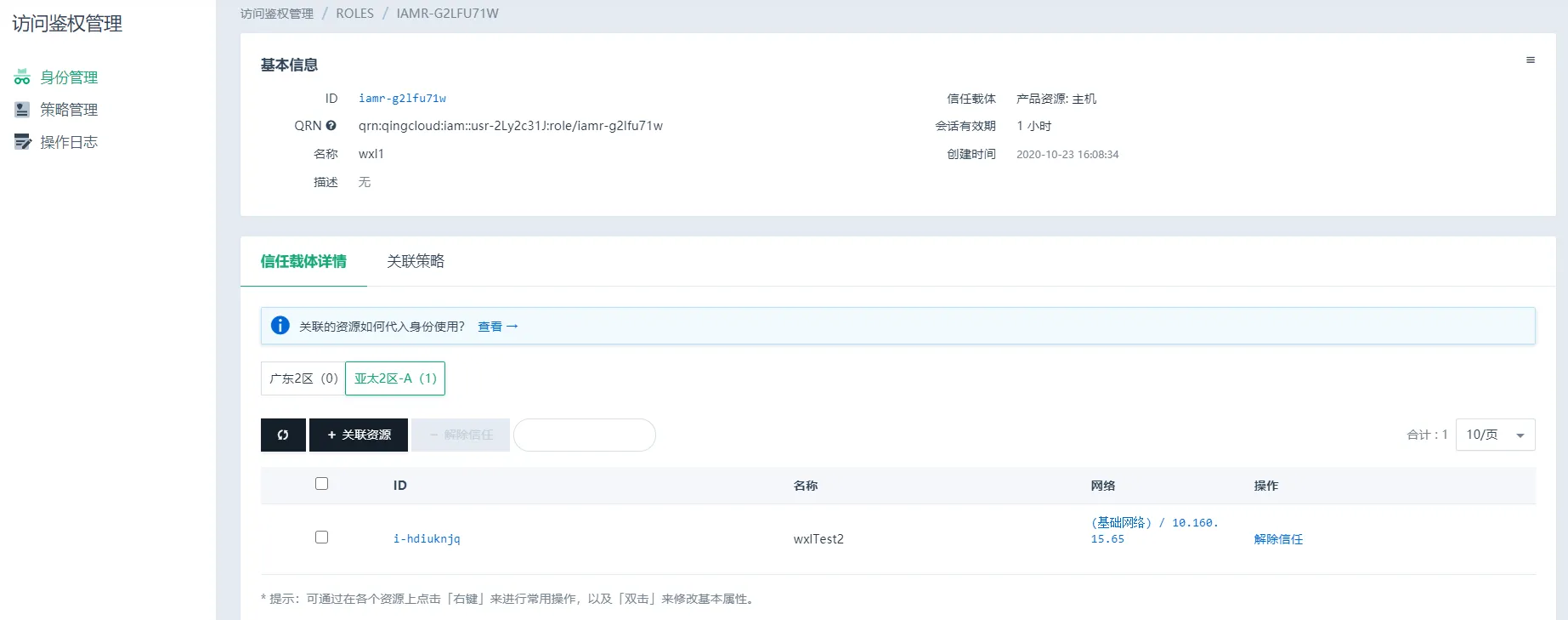
Task: Click role name wxl1
Action: [371, 154]
